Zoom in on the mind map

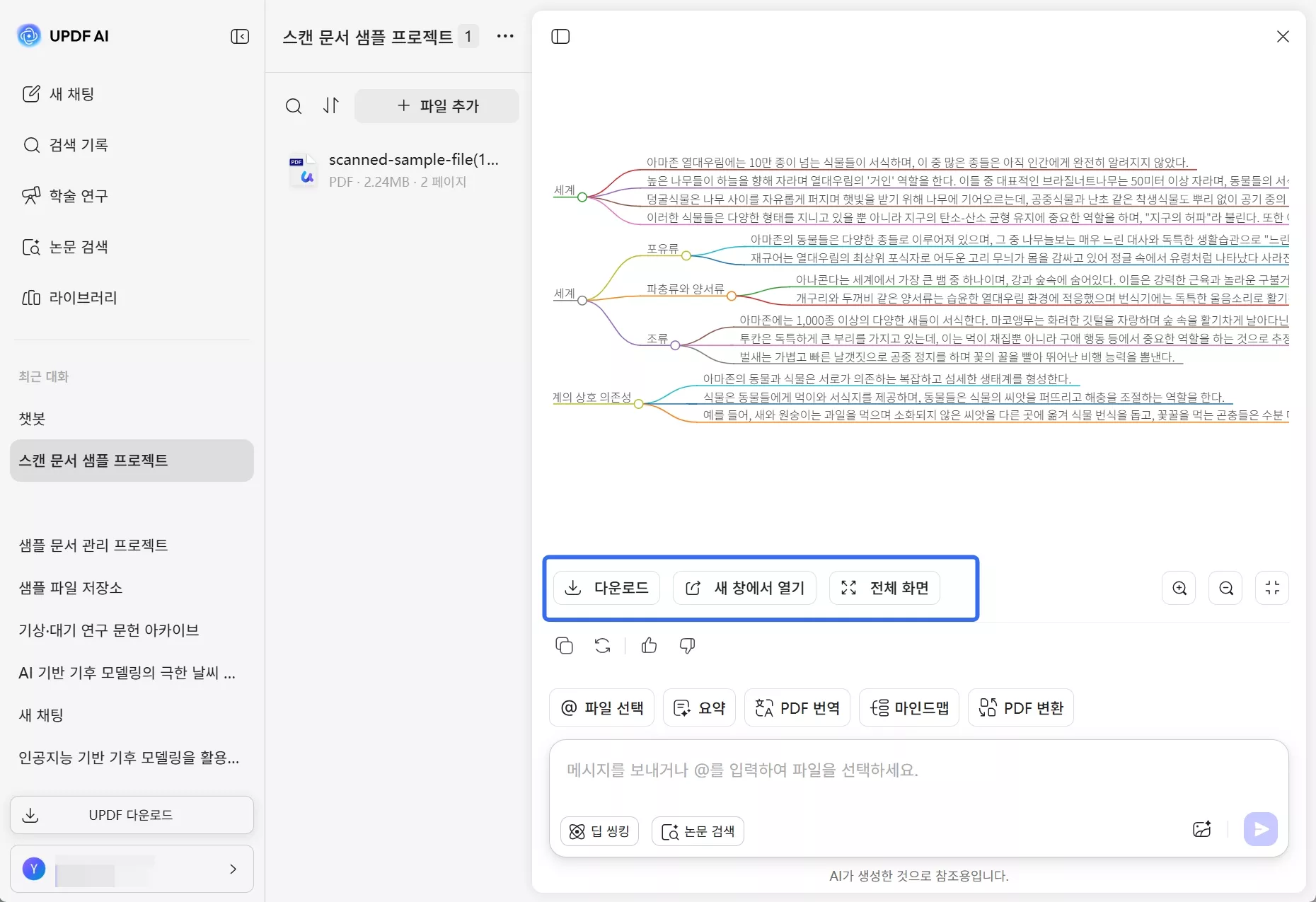click(1179, 588)
